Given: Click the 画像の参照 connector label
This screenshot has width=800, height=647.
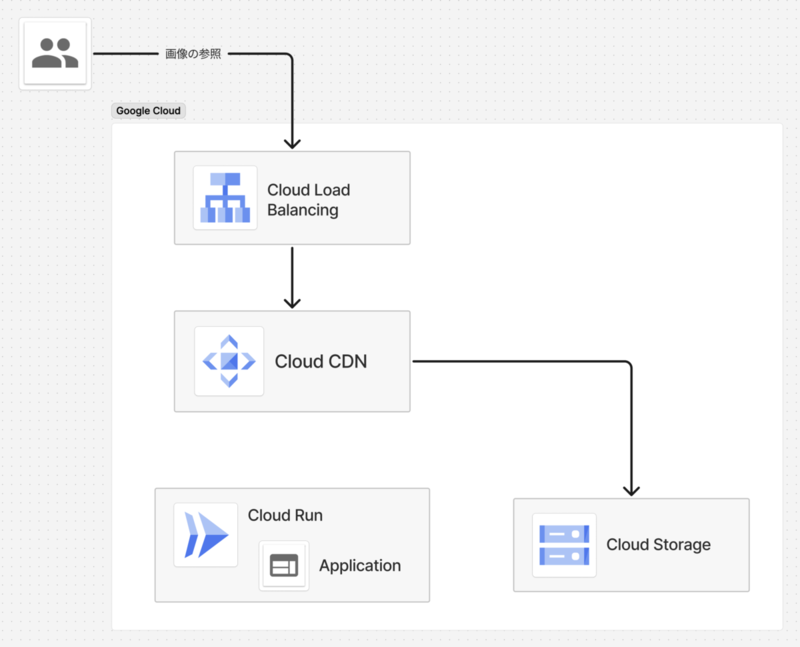Looking at the screenshot, I should point(193,54).
